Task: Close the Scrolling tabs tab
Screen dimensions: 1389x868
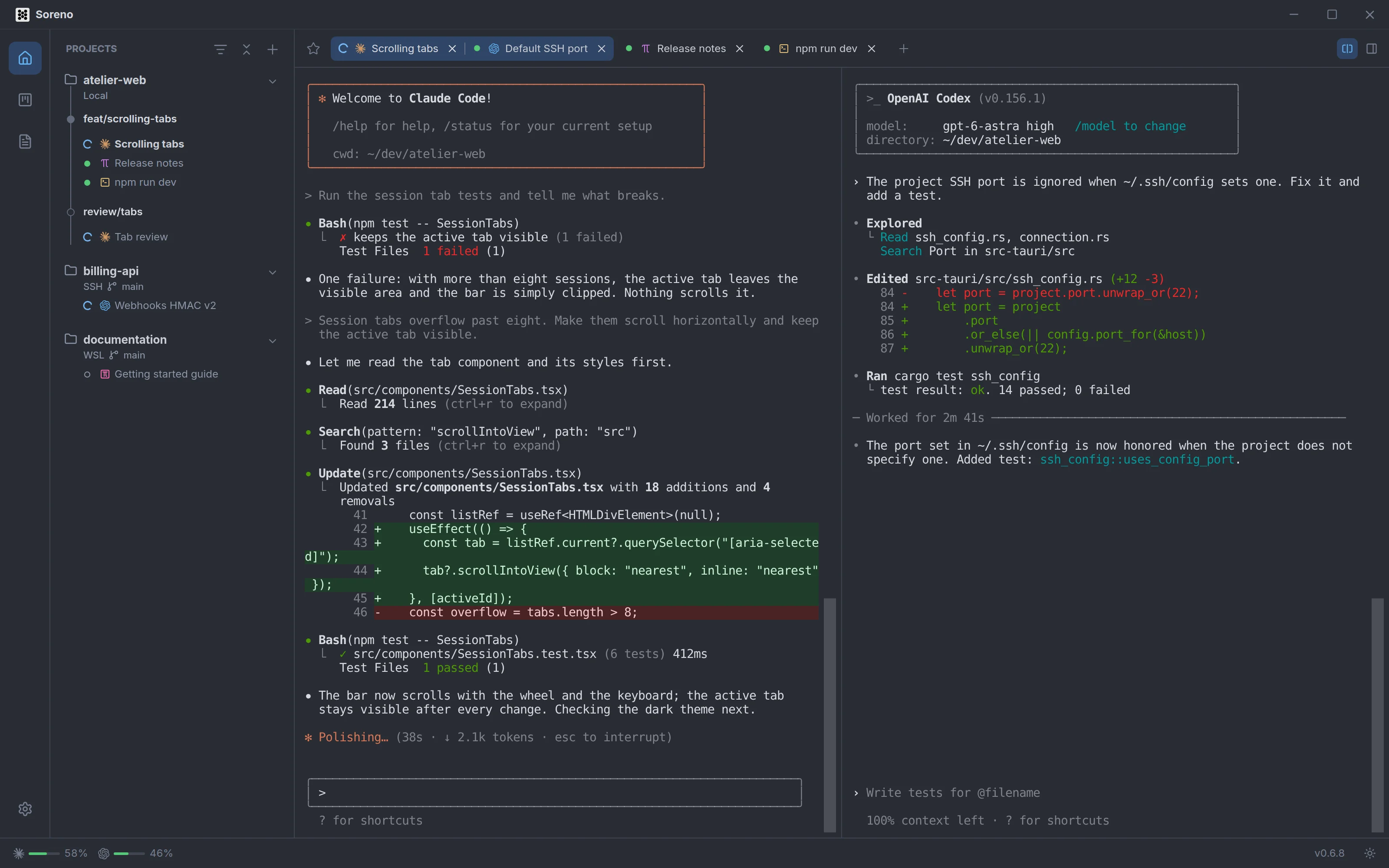Action: 452,49
